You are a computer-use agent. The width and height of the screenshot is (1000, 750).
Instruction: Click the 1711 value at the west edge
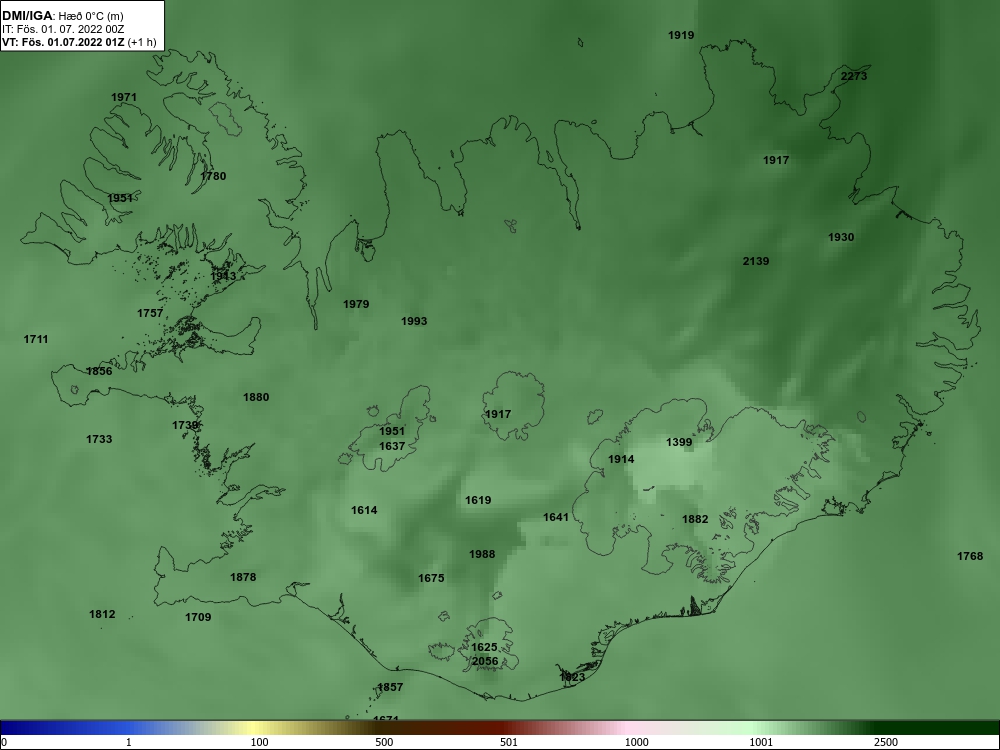(x=36, y=339)
